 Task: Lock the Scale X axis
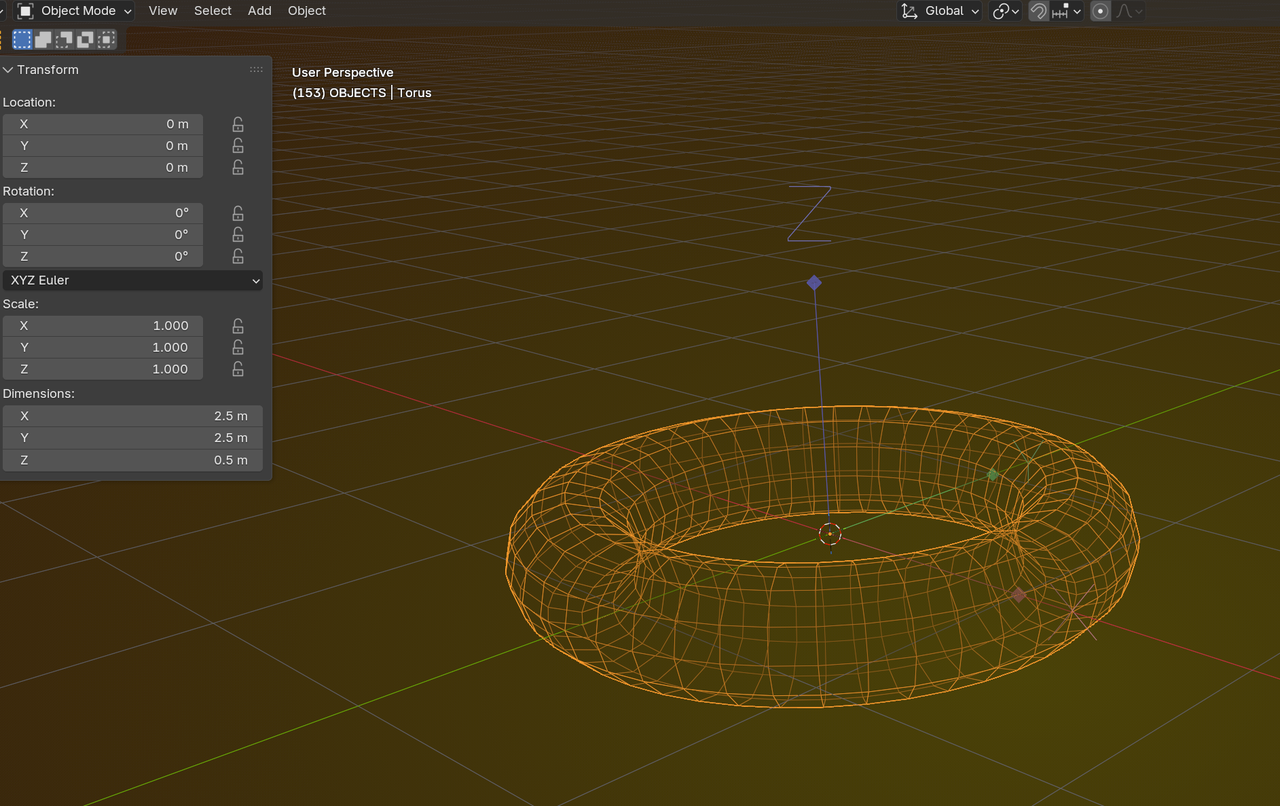[x=238, y=326]
